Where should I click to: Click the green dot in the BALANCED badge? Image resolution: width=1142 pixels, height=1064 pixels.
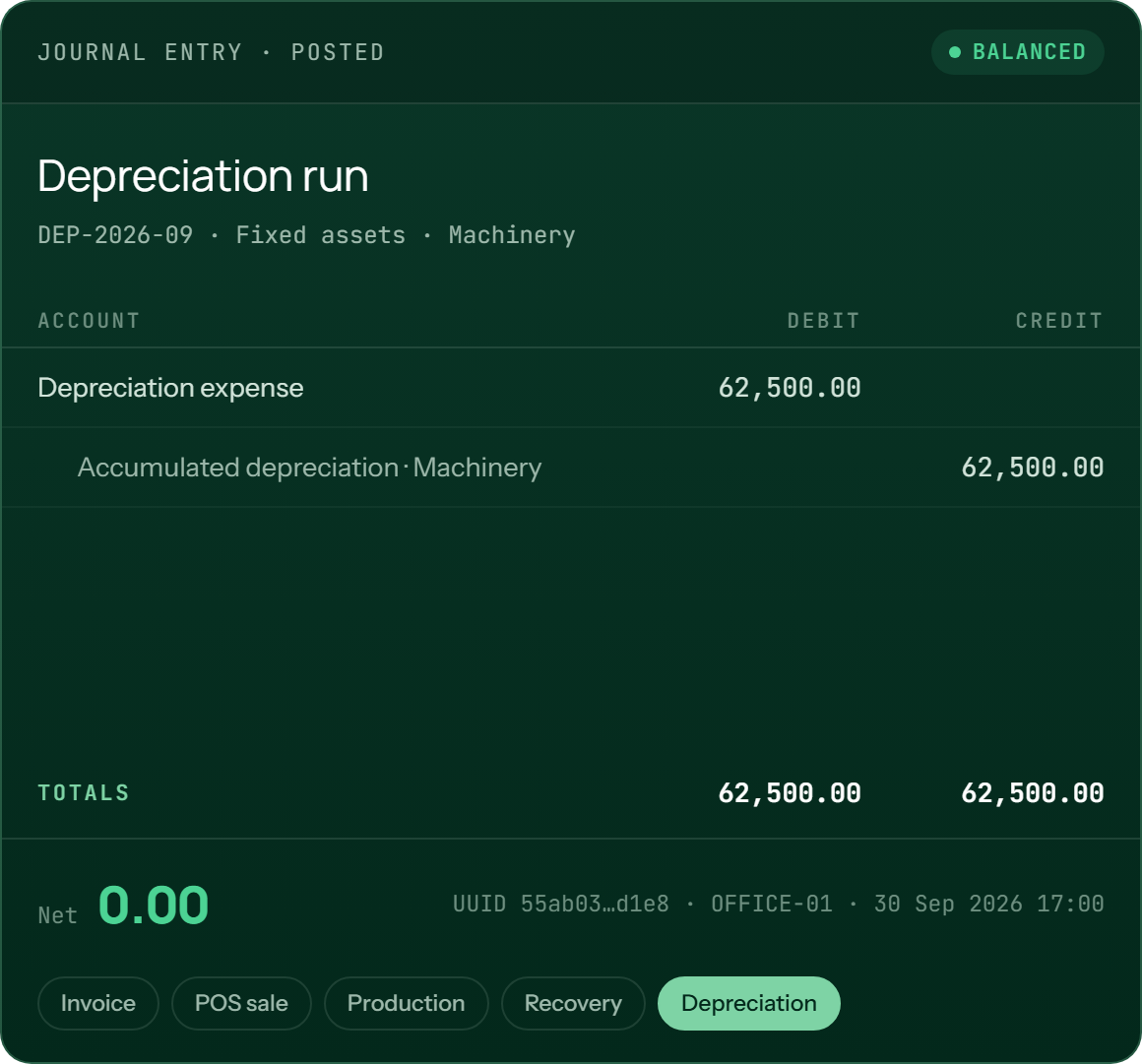click(x=955, y=52)
